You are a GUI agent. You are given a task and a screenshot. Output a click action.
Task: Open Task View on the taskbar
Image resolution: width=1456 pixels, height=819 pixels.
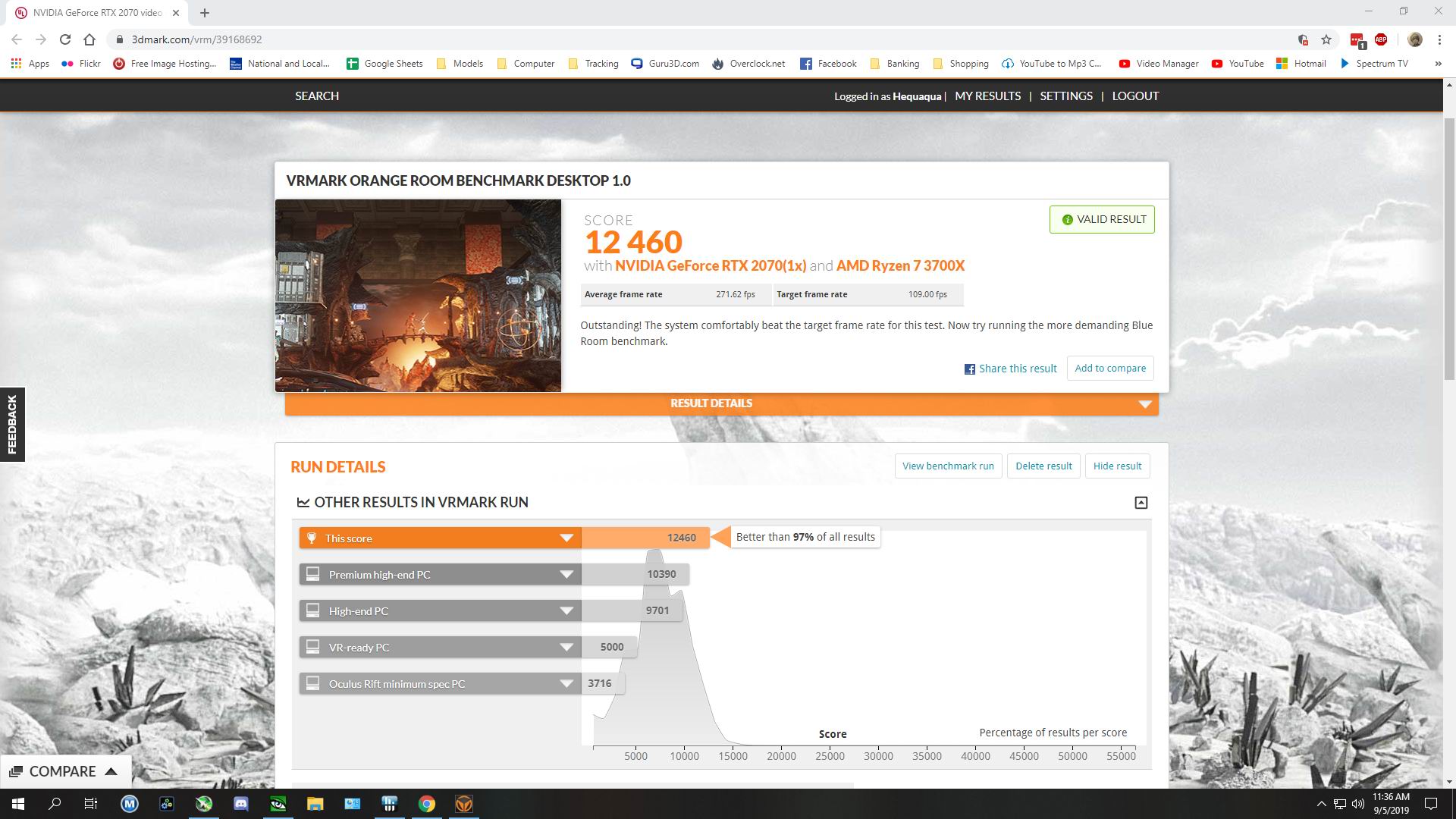tap(91, 804)
